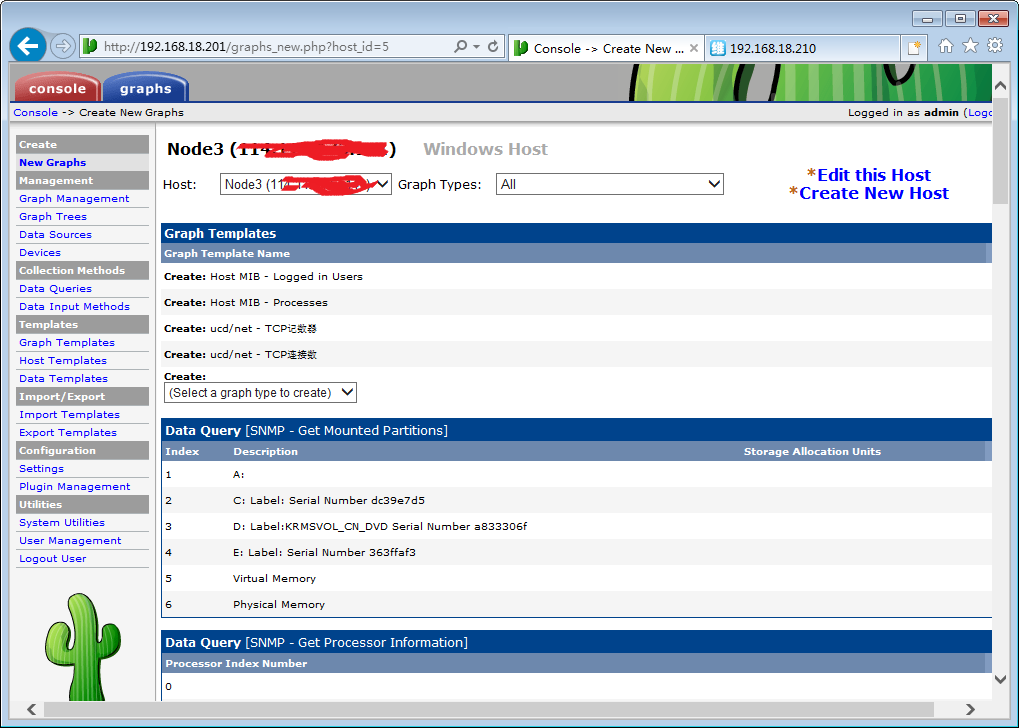Click the horizontal scrollbar thumb
The image size is (1019, 728).
pos(489,709)
